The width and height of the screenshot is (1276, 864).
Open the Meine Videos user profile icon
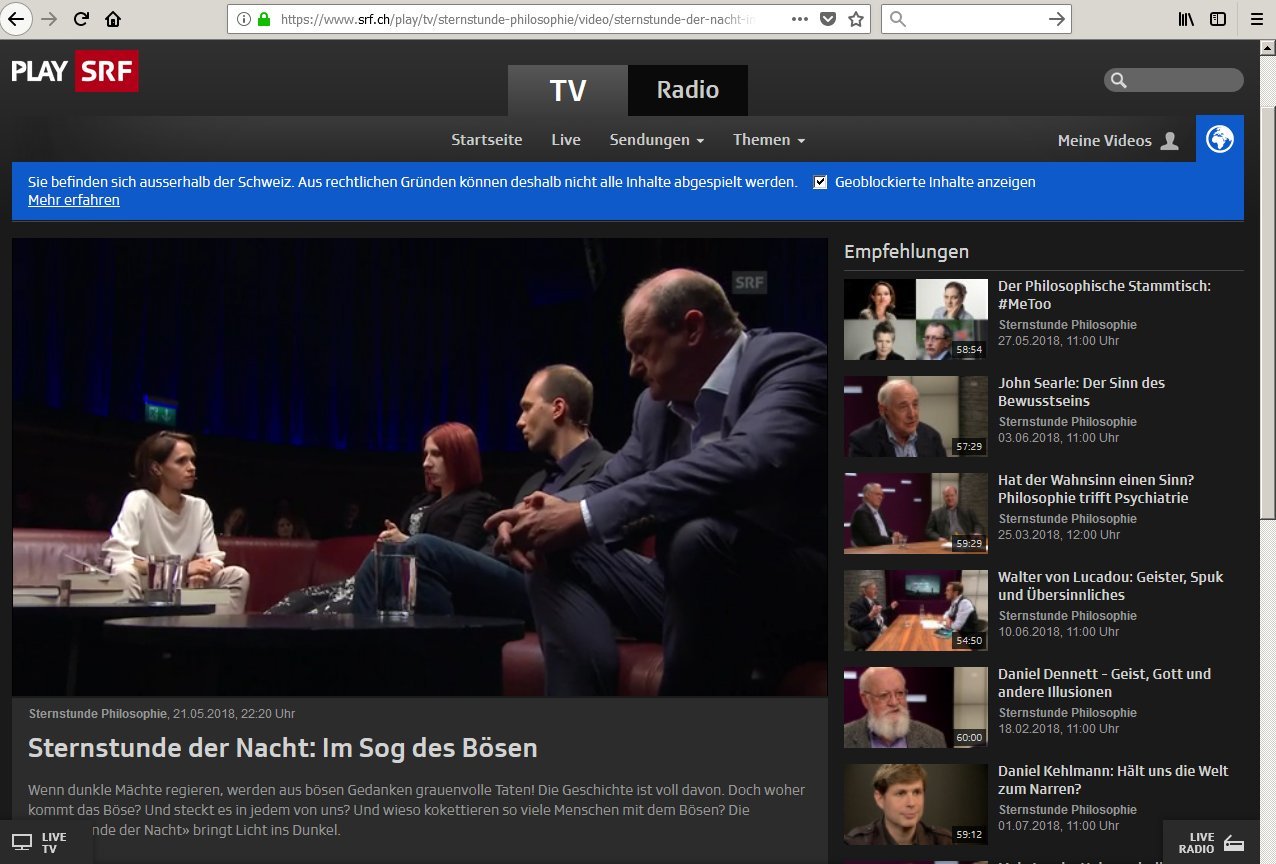(x=1170, y=141)
